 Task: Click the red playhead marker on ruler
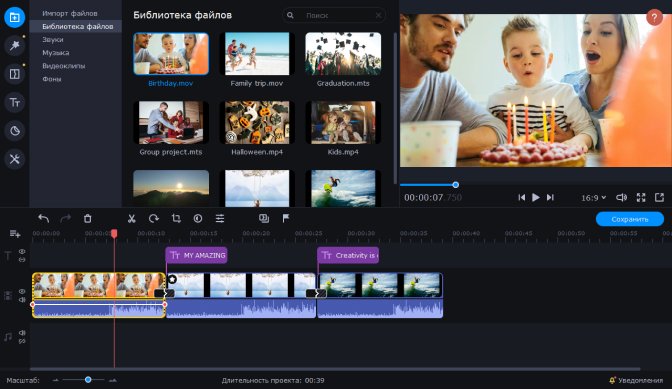(114, 233)
